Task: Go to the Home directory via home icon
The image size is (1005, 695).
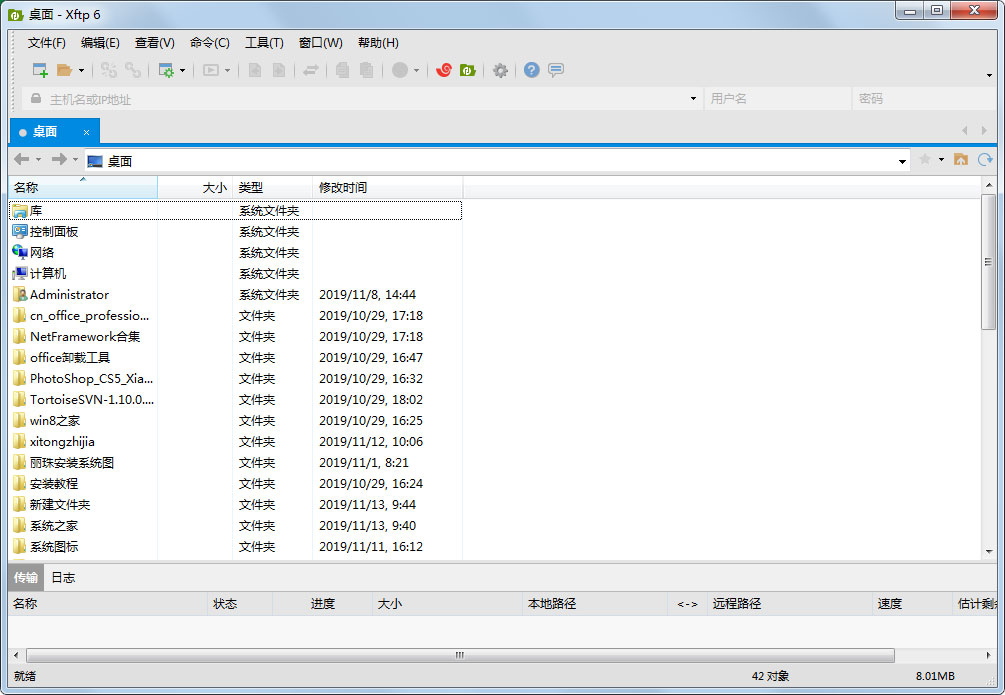Action: click(x=961, y=159)
